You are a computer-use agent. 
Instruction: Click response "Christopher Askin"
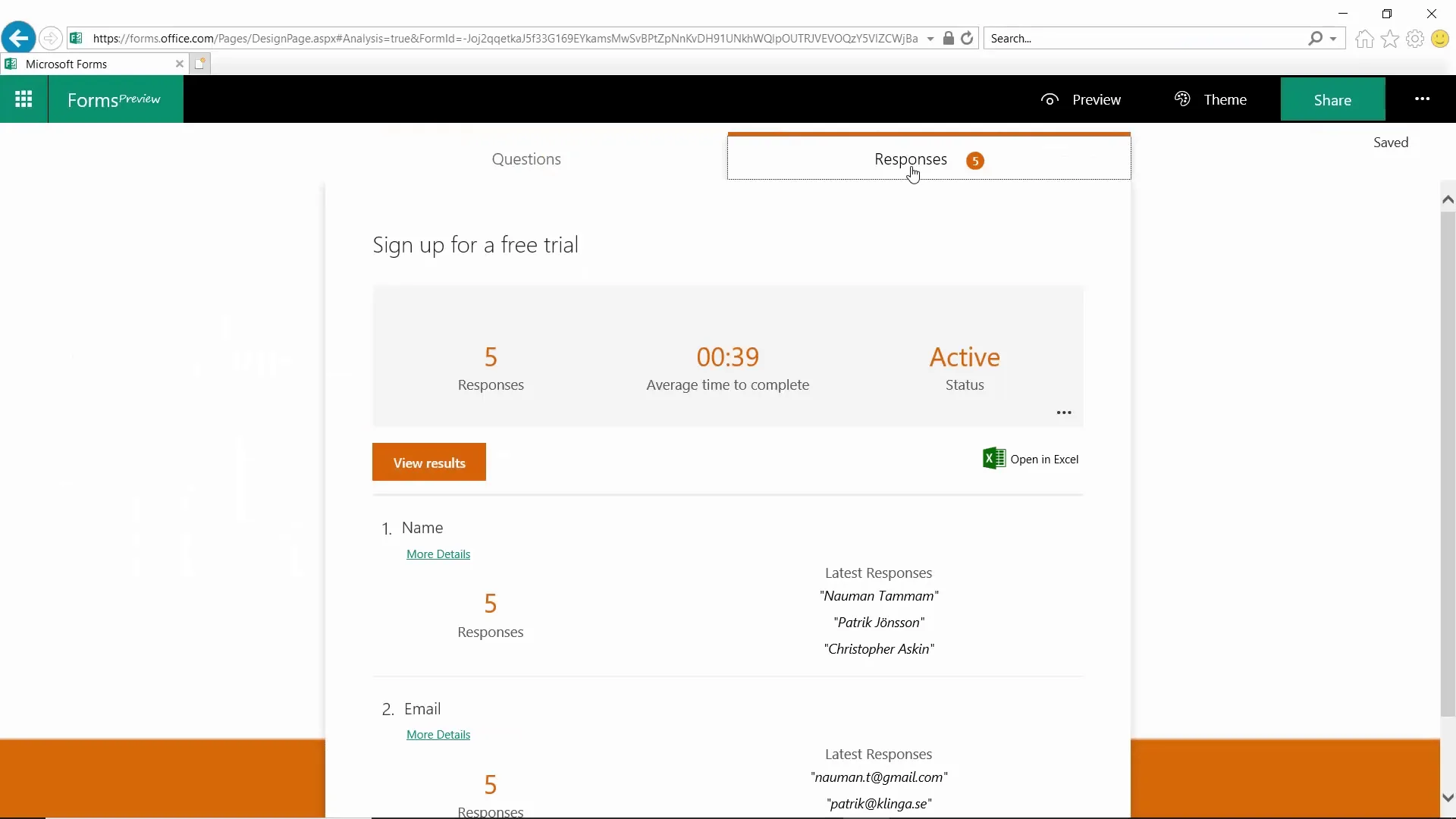click(x=879, y=649)
